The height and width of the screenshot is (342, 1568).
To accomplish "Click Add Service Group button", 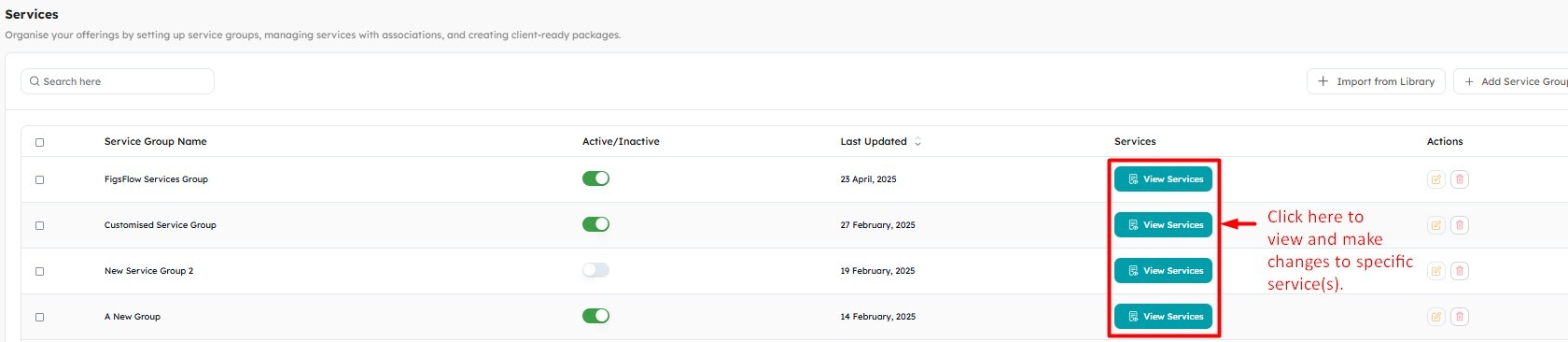I will [1511, 81].
